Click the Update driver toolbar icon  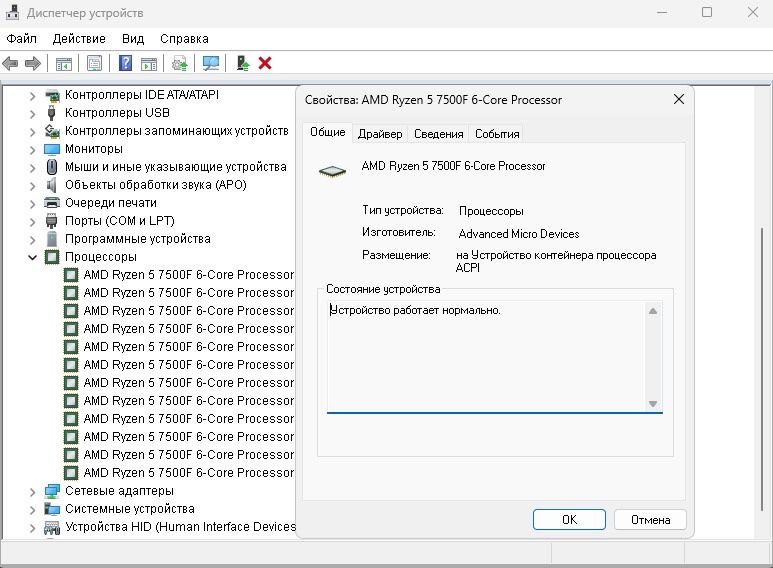179,64
